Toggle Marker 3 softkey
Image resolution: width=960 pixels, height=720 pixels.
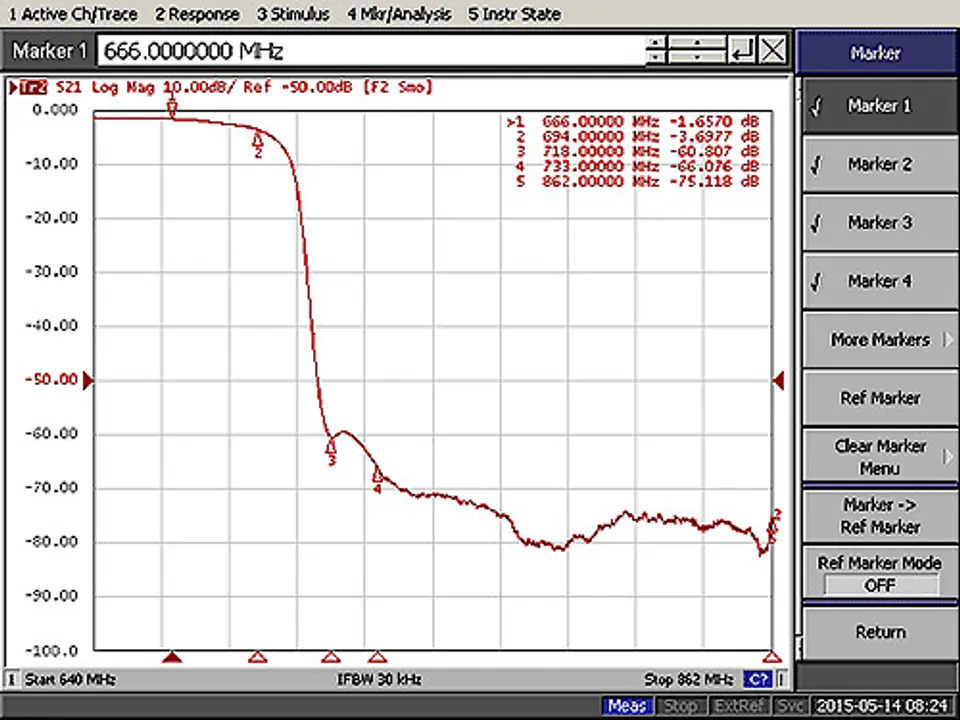[878, 223]
